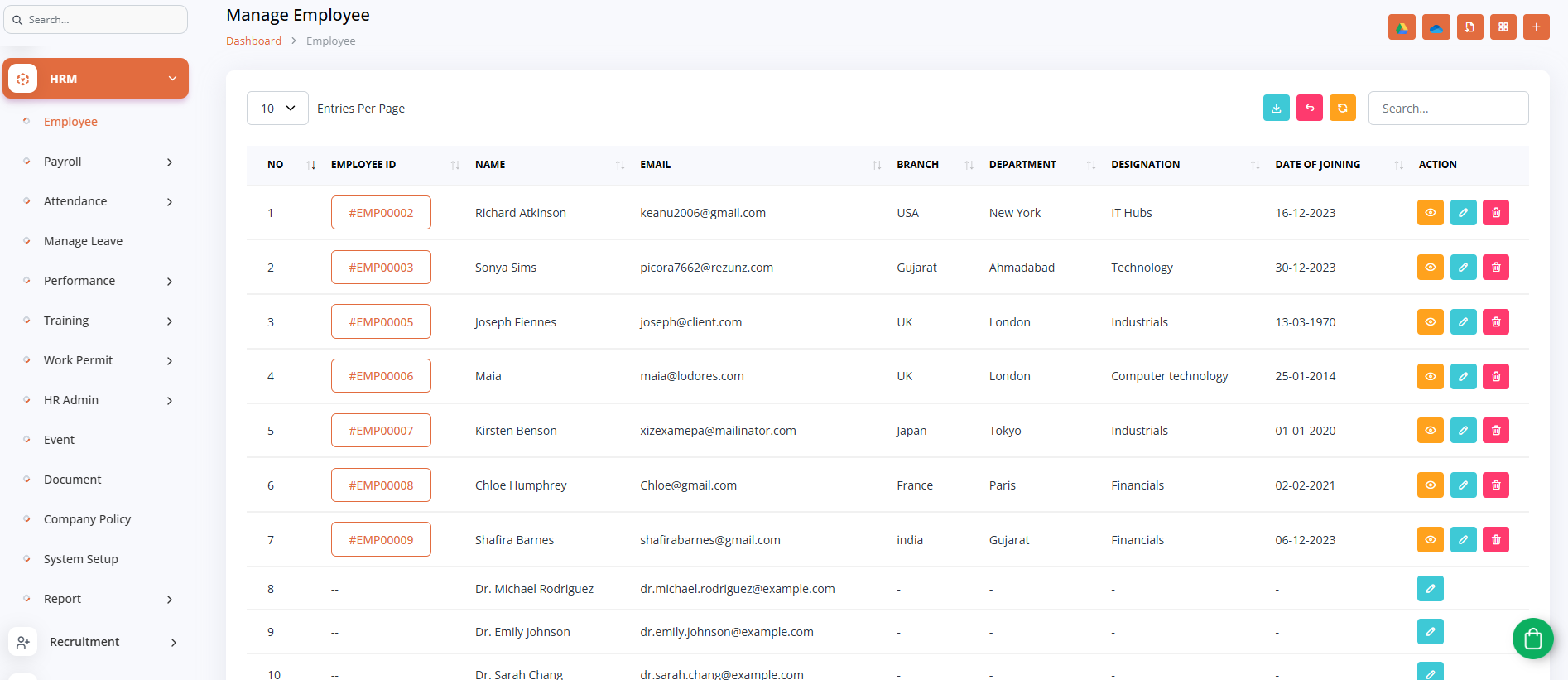Click the import file icon button
The width and height of the screenshot is (1568, 680).
(1469, 27)
